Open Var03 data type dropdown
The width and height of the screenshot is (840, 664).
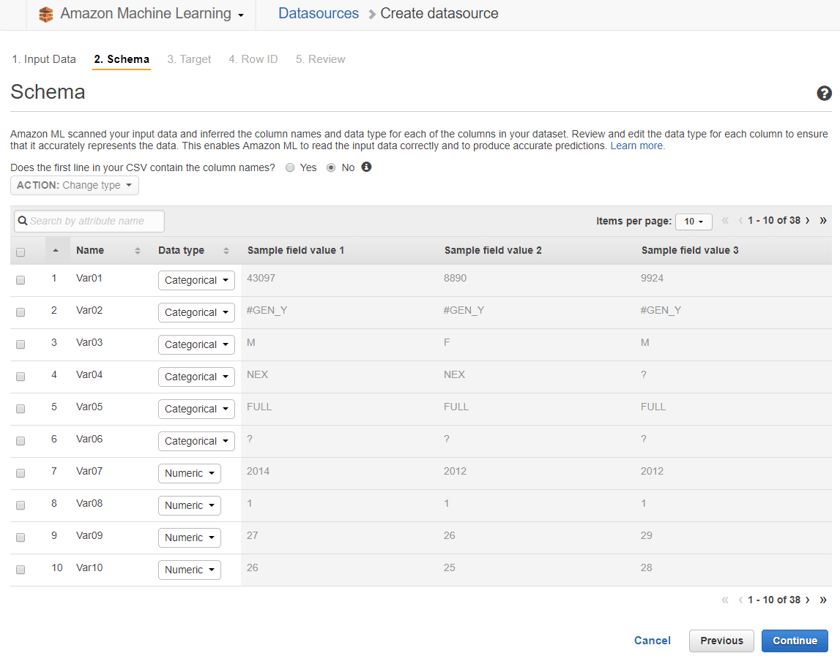[x=196, y=345]
